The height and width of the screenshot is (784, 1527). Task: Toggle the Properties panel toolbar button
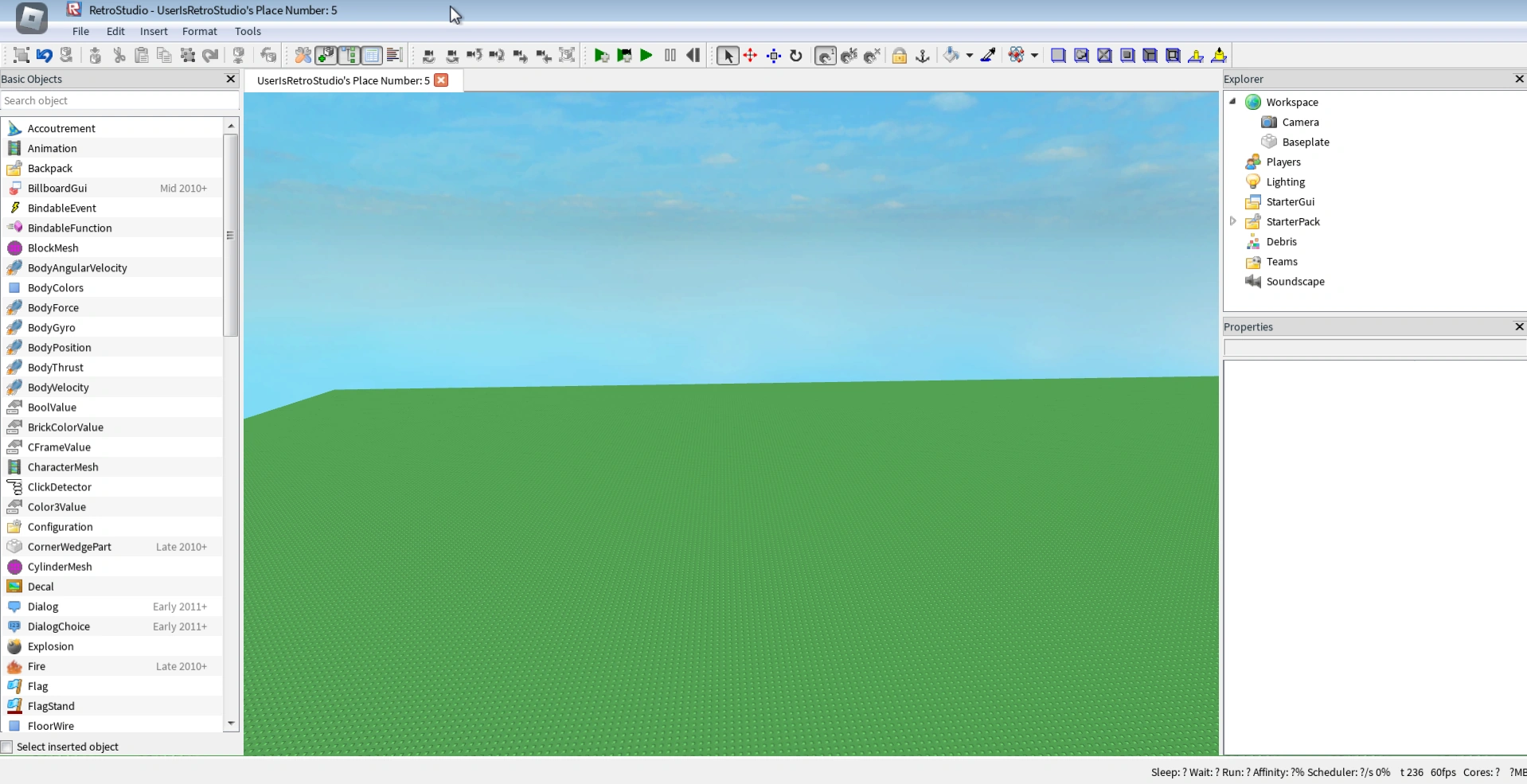point(372,55)
